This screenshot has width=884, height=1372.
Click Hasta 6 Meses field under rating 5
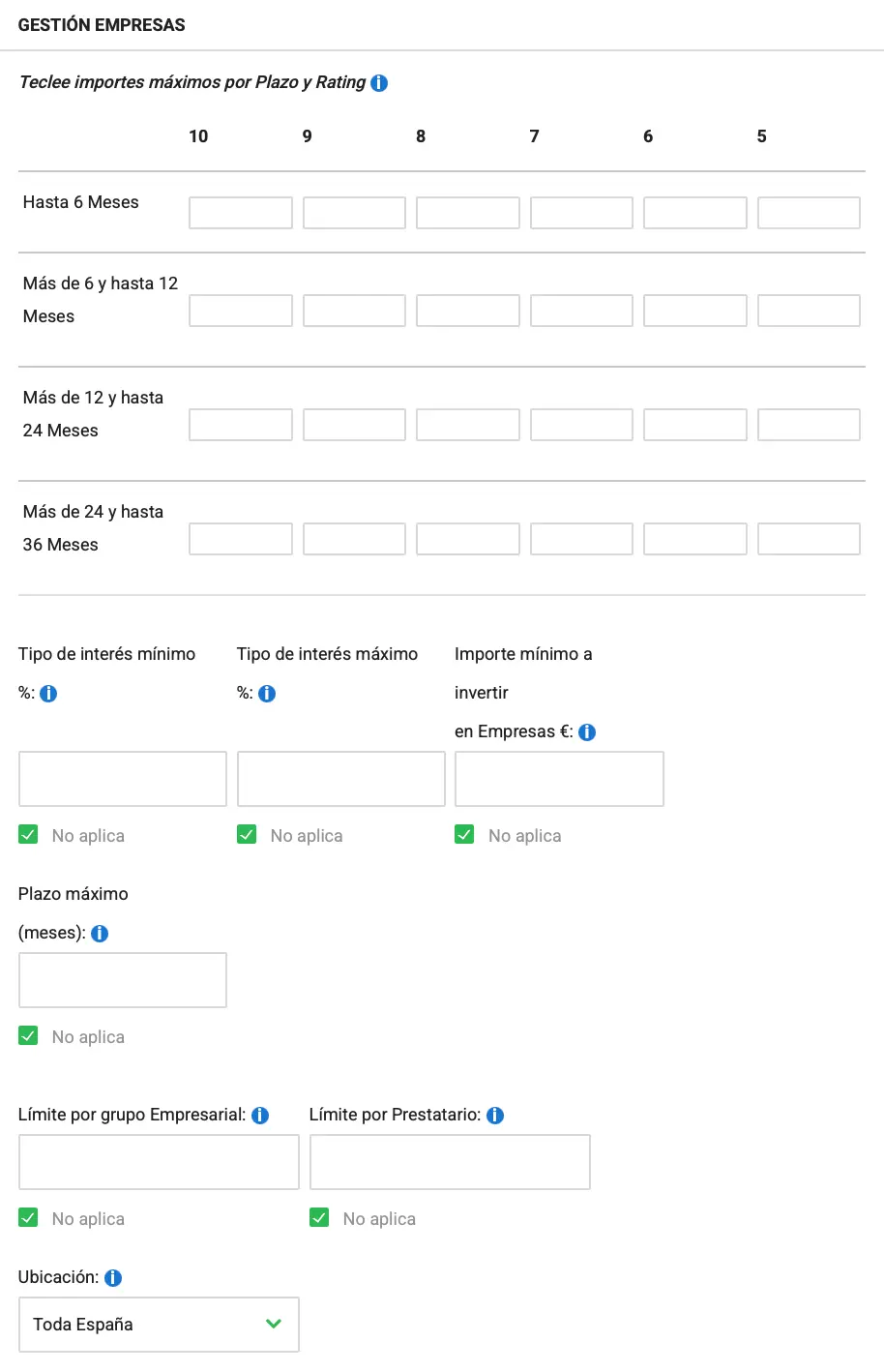[809, 213]
